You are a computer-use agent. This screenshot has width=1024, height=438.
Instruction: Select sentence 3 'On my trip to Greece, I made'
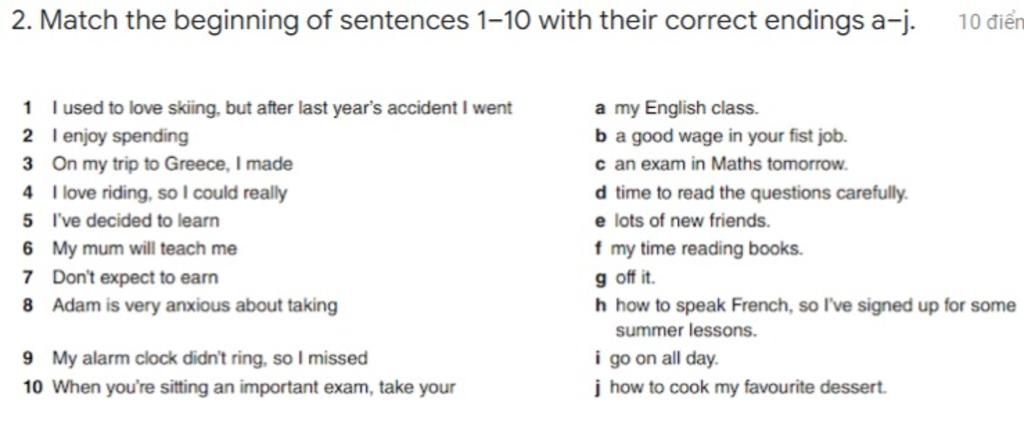(157, 164)
